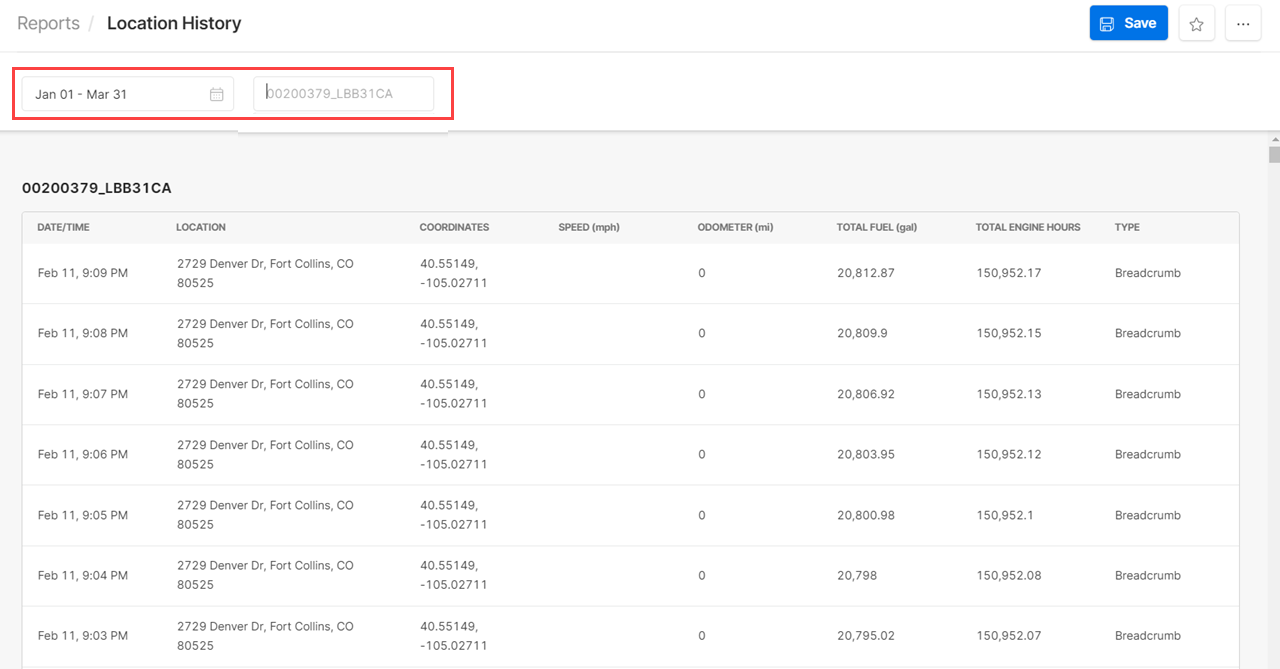Screen dimensions: 1280x669
Task: Click the COORDINATES column header
Action: [x=454, y=227]
